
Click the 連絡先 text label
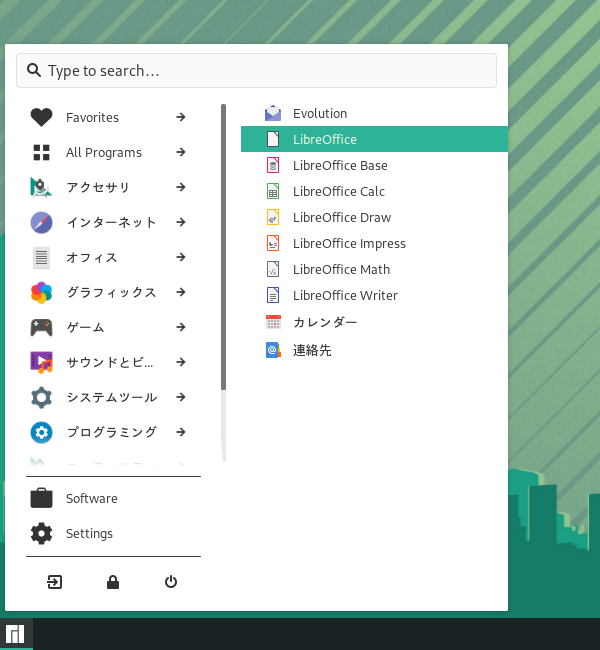pos(312,350)
